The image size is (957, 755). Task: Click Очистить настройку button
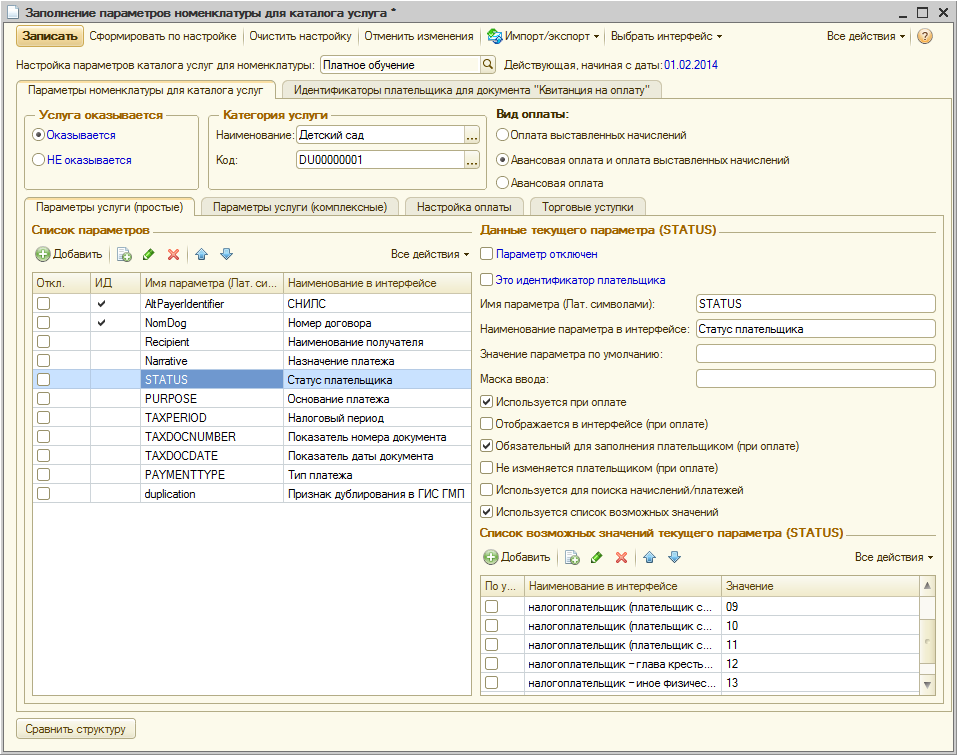(300, 37)
